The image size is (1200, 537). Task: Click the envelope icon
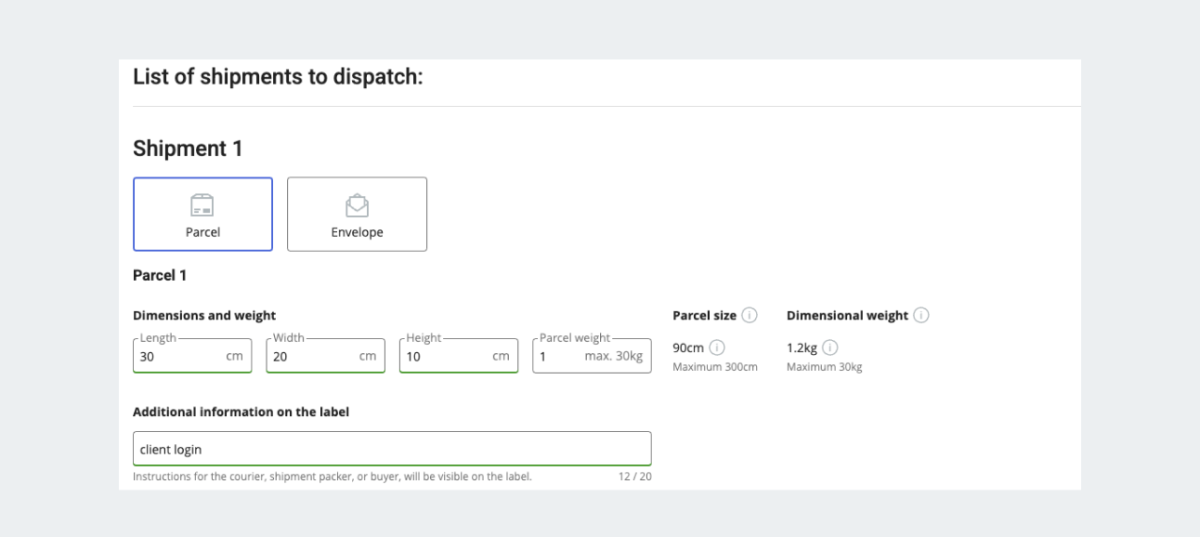click(x=357, y=206)
